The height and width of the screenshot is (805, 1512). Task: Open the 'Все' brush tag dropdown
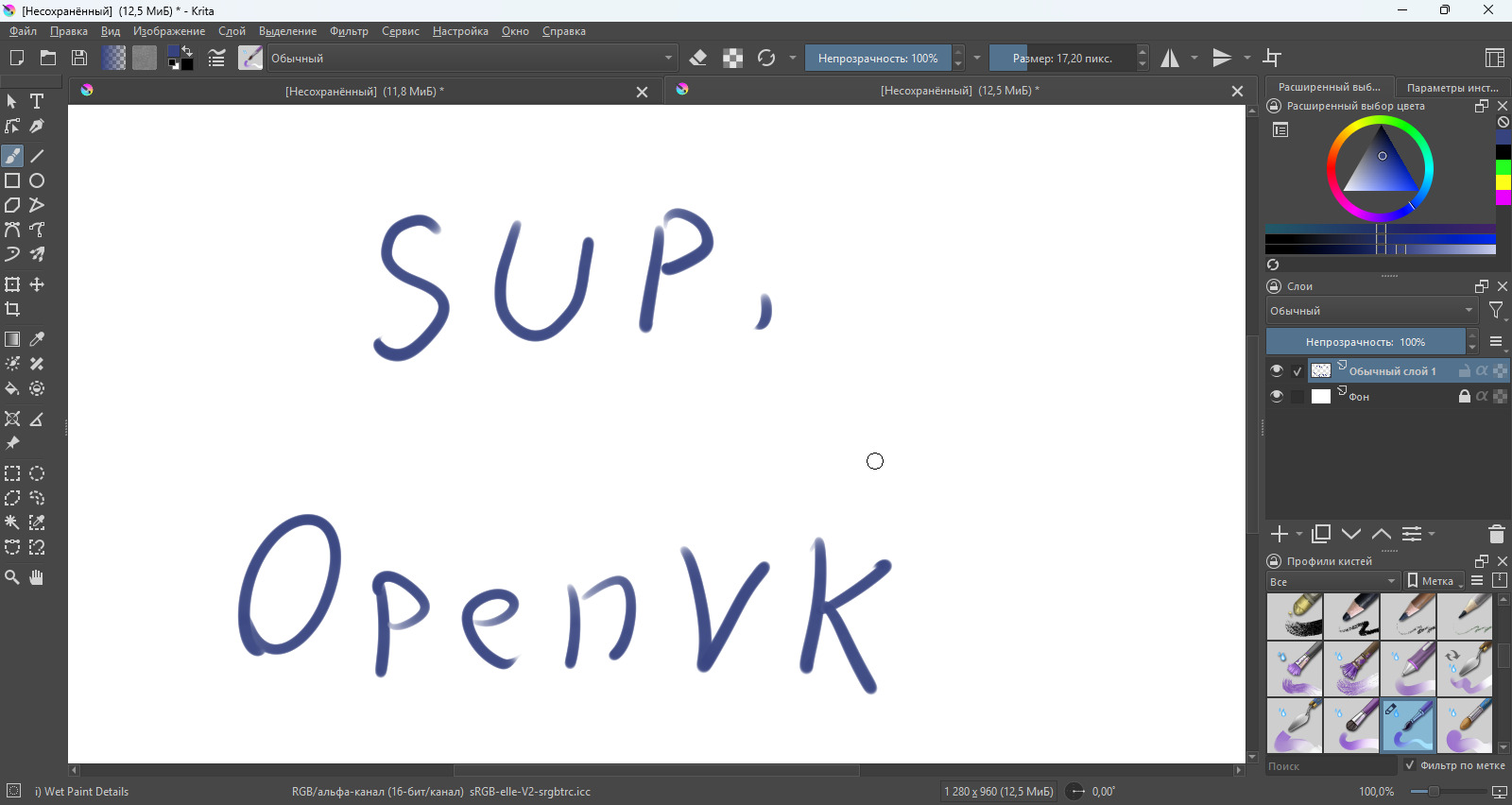pyautogui.click(x=1332, y=581)
